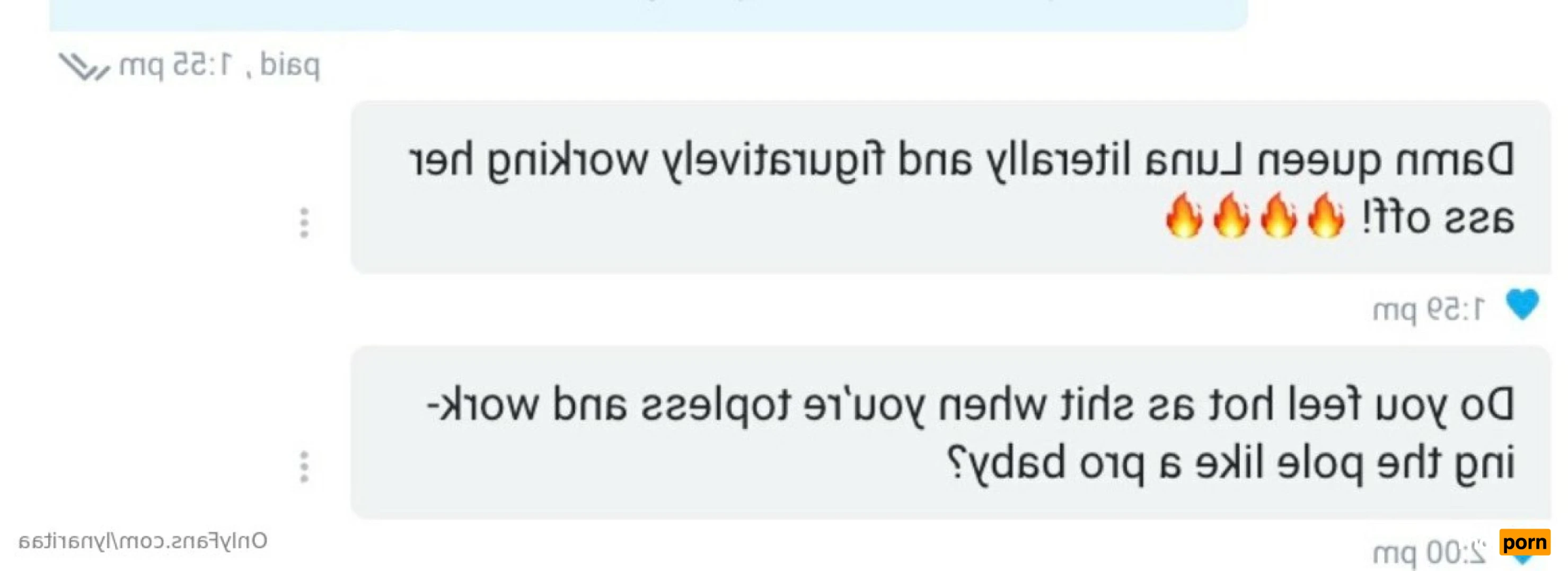Click the 2:00 pm timestamp

pos(1429,554)
